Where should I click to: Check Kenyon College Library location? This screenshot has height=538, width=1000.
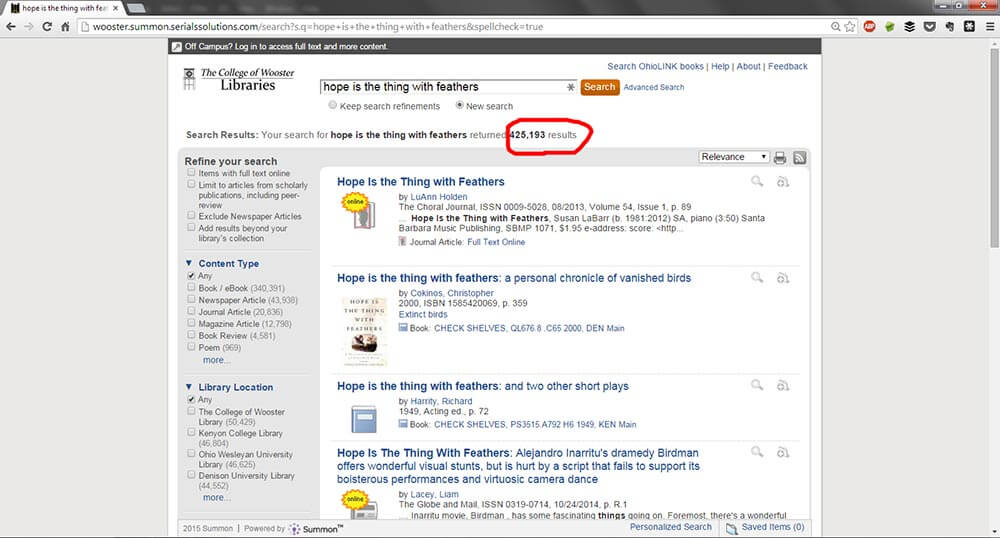(x=191, y=432)
